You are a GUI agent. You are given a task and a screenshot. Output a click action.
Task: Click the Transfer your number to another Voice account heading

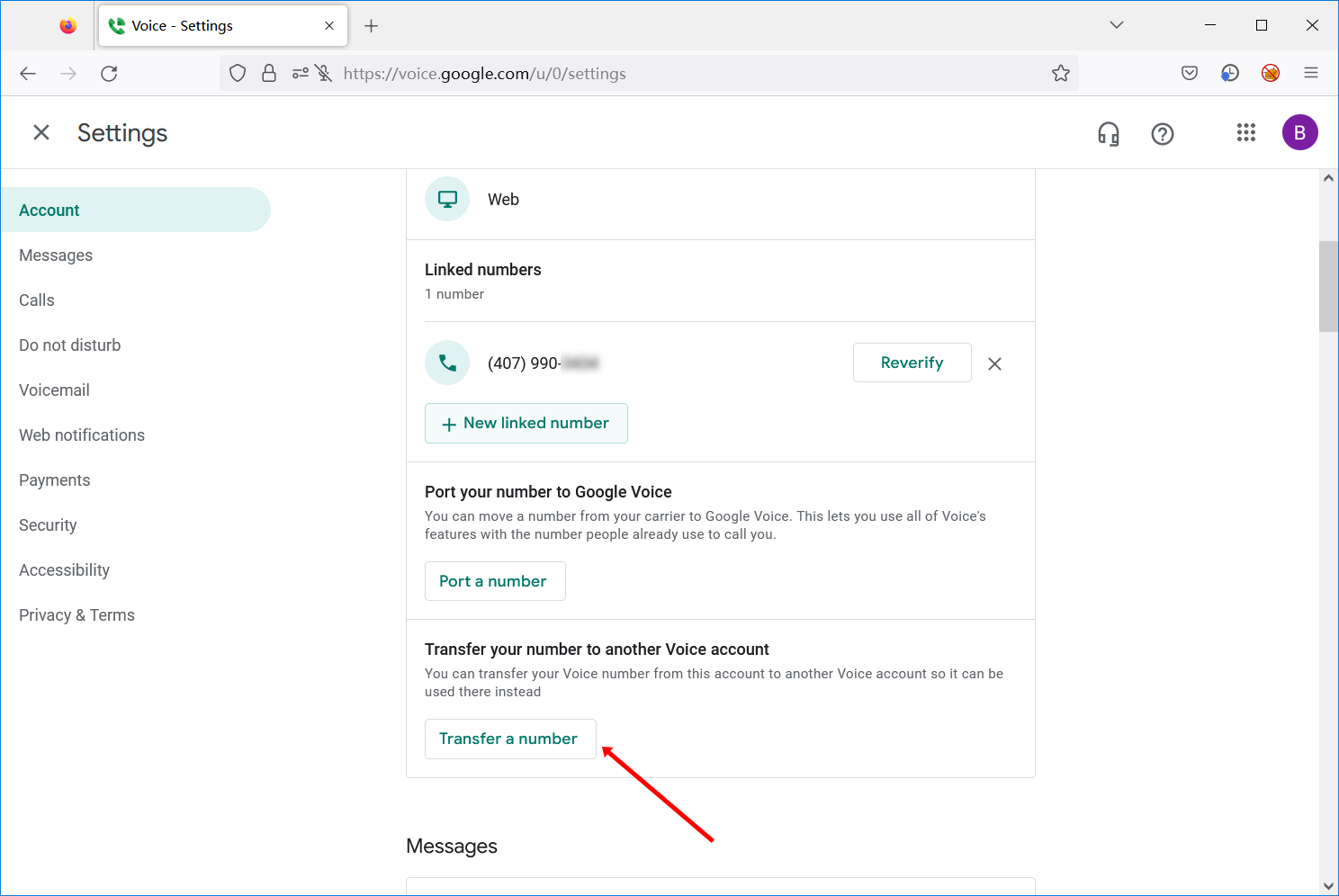[597, 650]
